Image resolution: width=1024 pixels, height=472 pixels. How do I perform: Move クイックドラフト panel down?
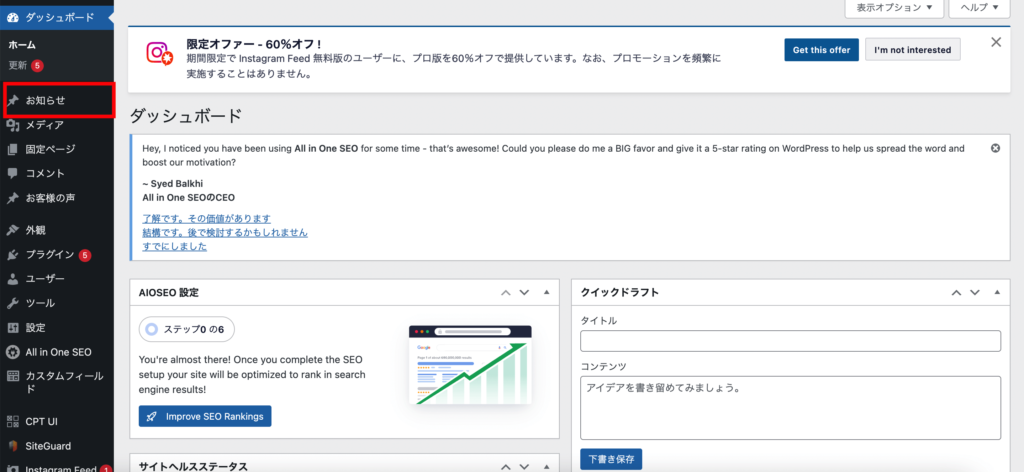[x=975, y=292]
